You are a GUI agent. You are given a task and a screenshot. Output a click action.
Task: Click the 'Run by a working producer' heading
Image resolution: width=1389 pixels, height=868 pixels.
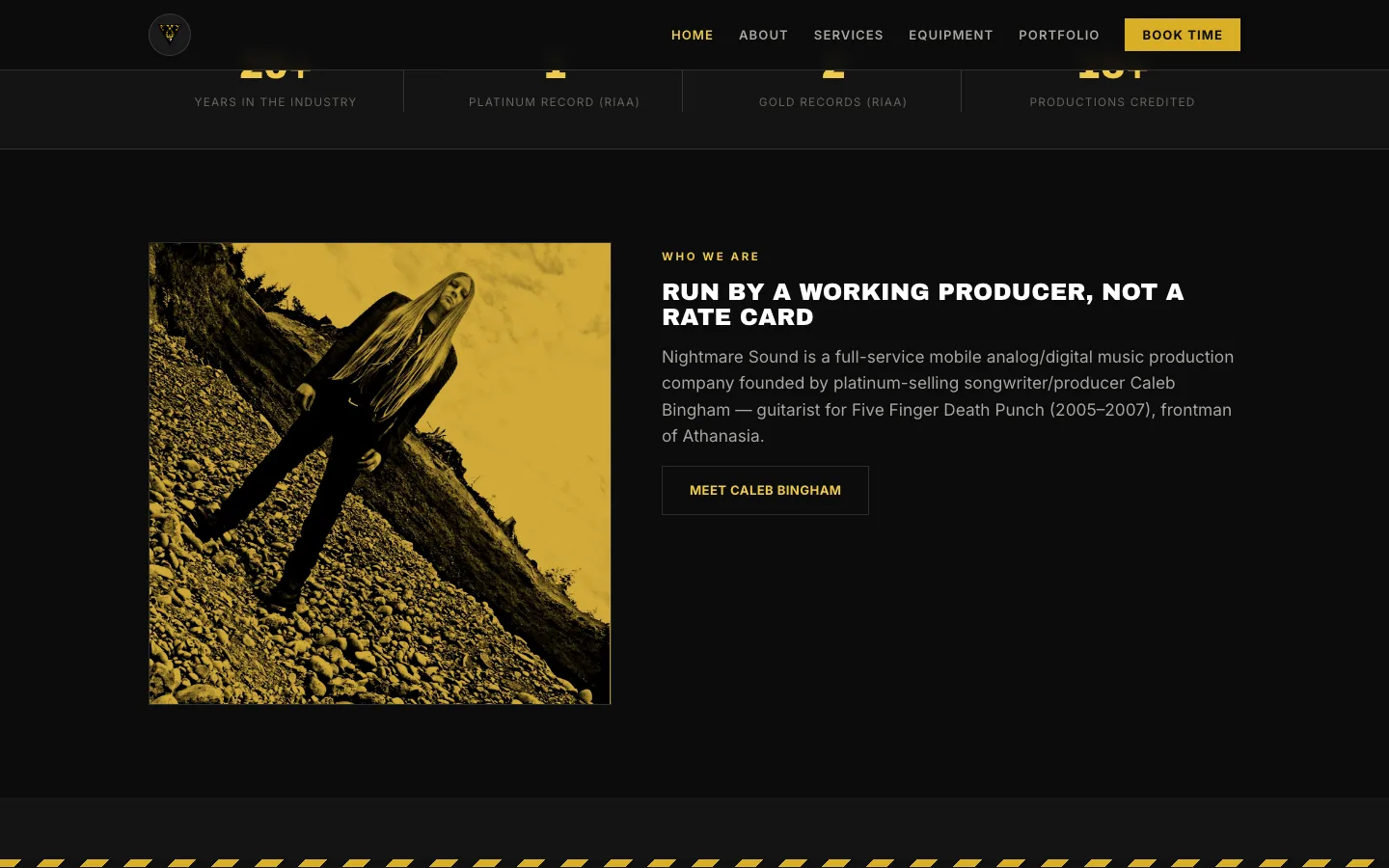click(x=922, y=304)
